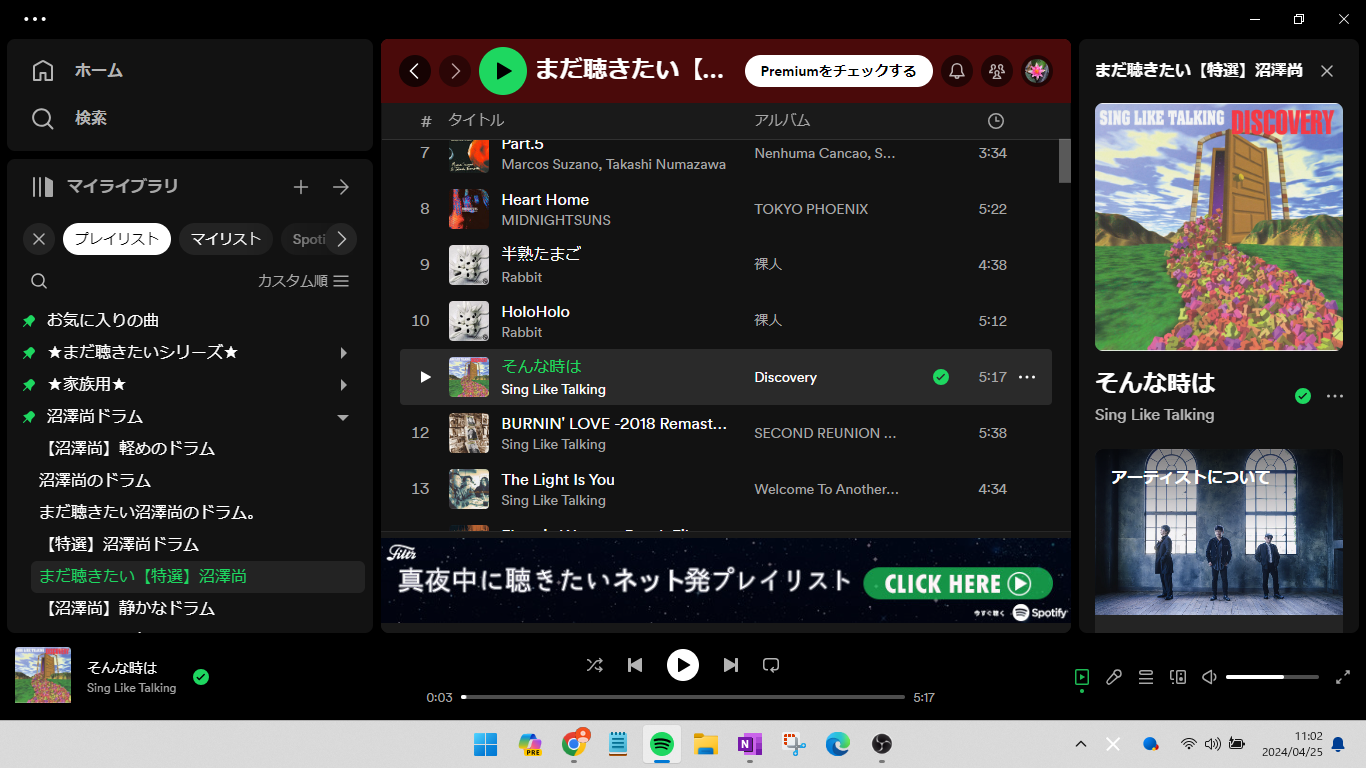Screen dimensions: 1366x768
Task: Click the CLICK HERE ad banner button
Action: pyautogui.click(x=957, y=584)
